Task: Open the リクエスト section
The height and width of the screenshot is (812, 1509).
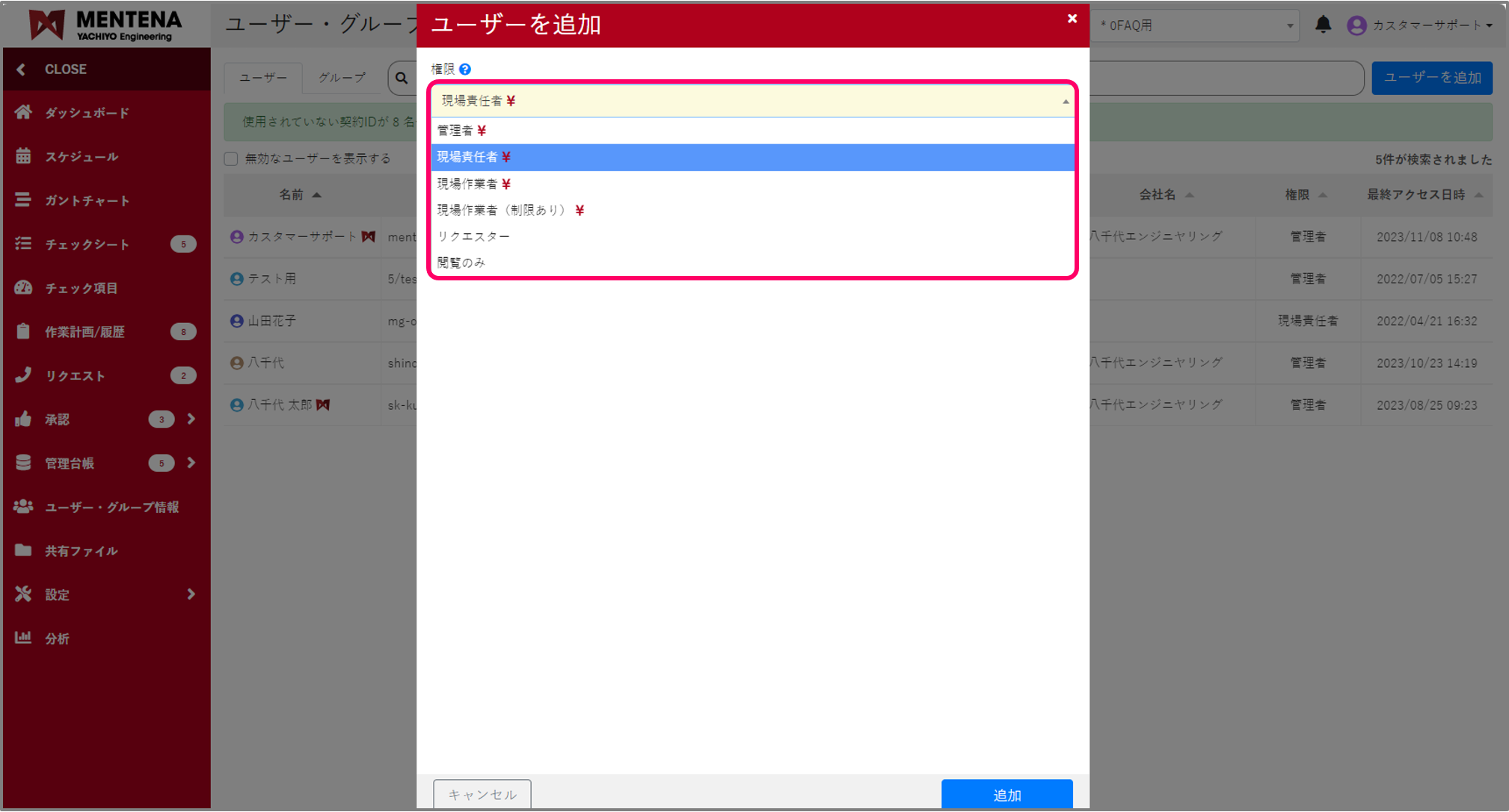Action: click(x=75, y=375)
